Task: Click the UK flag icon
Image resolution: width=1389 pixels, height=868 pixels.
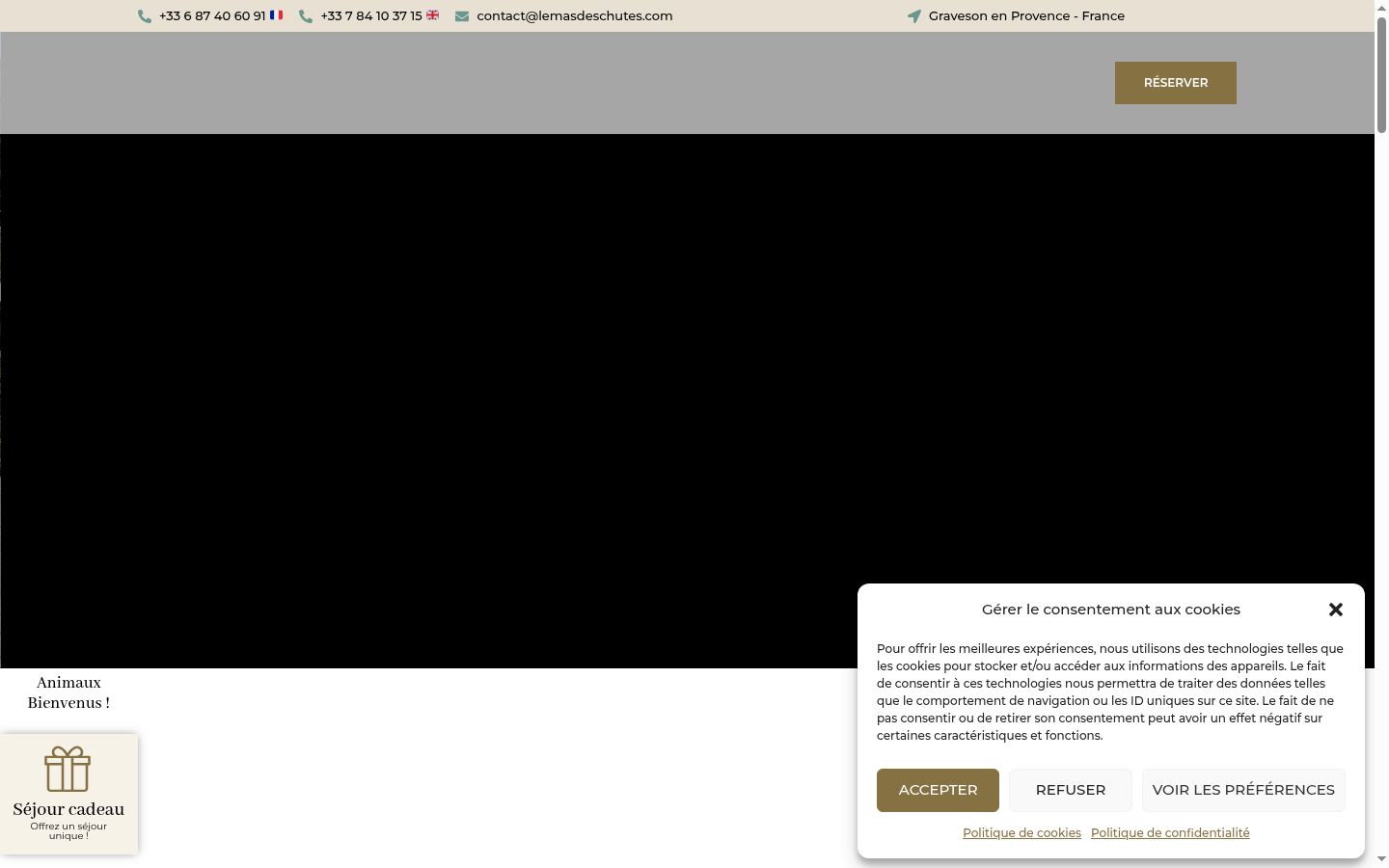Action: (x=433, y=15)
